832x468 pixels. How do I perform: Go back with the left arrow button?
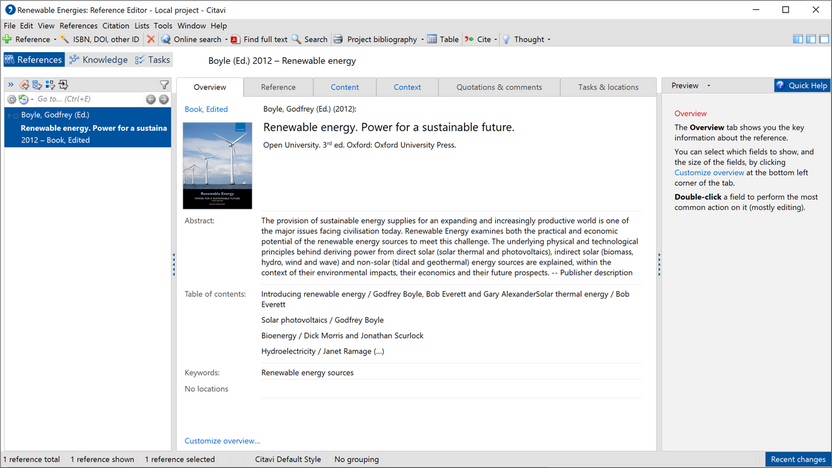[x=151, y=99]
